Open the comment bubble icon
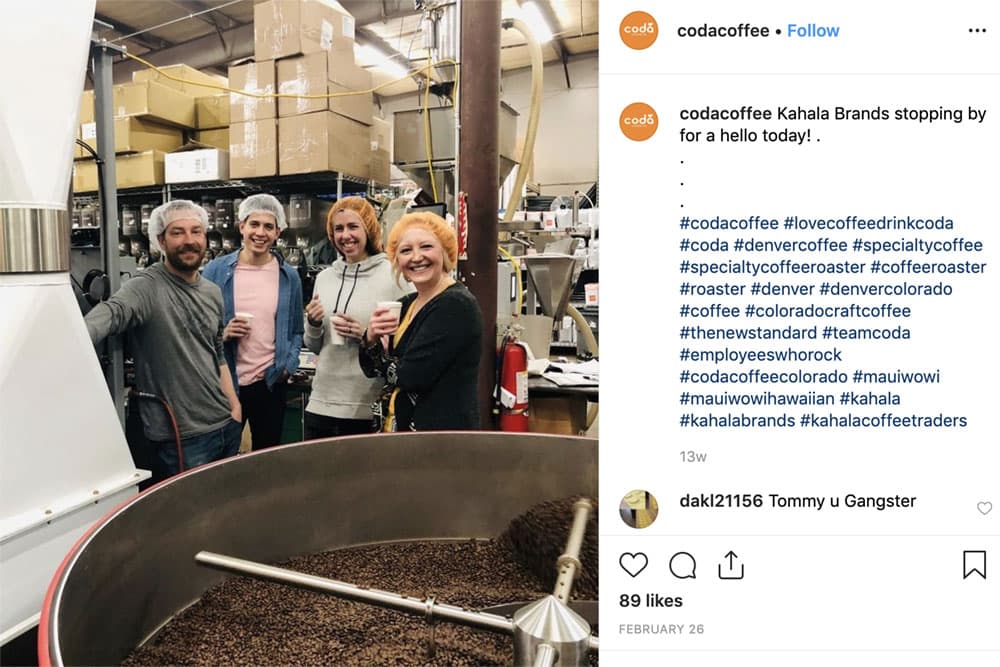This screenshot has width=1000, height=667. [x=682, y=565]
